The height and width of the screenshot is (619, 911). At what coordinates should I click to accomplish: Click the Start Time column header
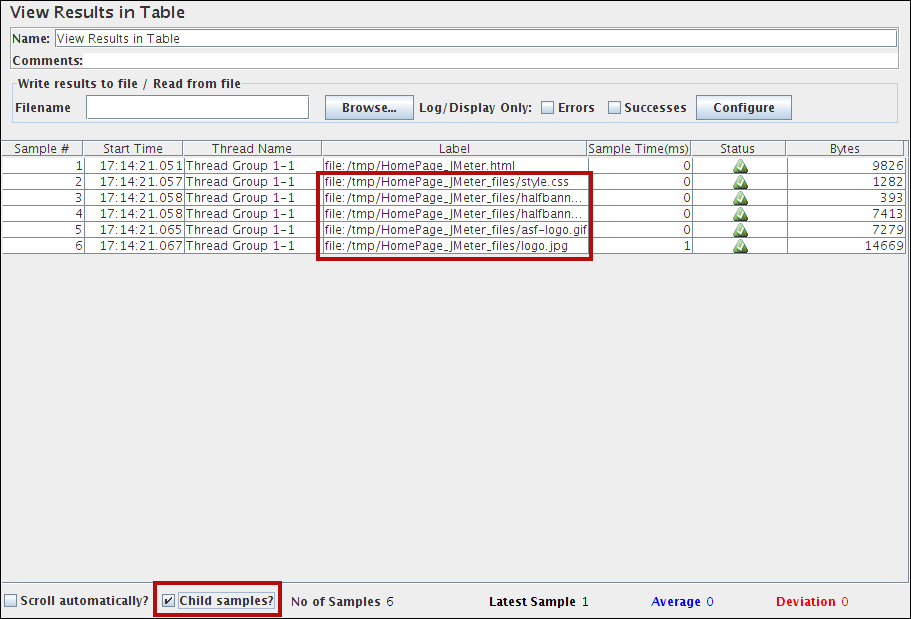coord(132,149)
